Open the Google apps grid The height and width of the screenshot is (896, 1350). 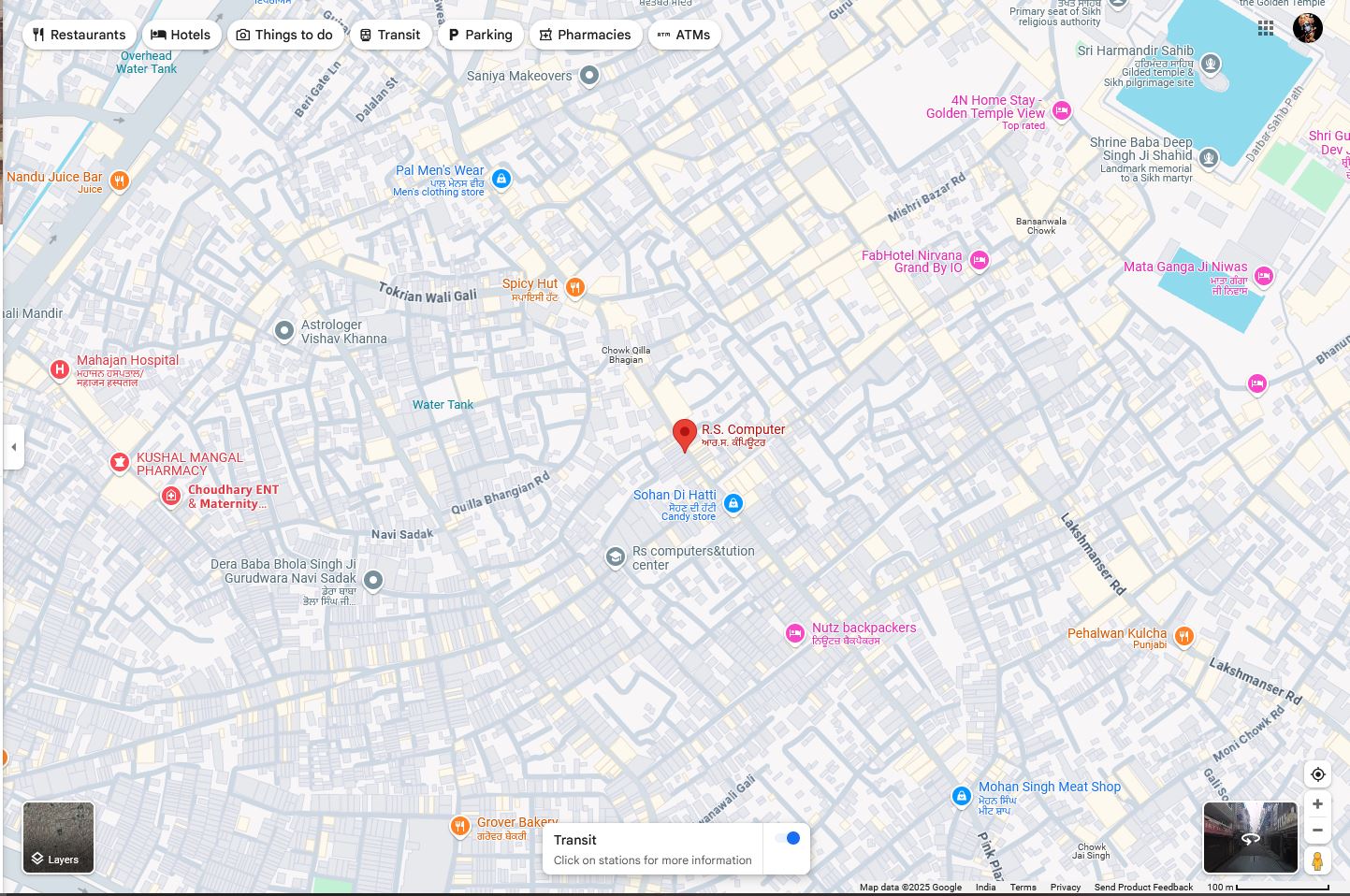1266,28
